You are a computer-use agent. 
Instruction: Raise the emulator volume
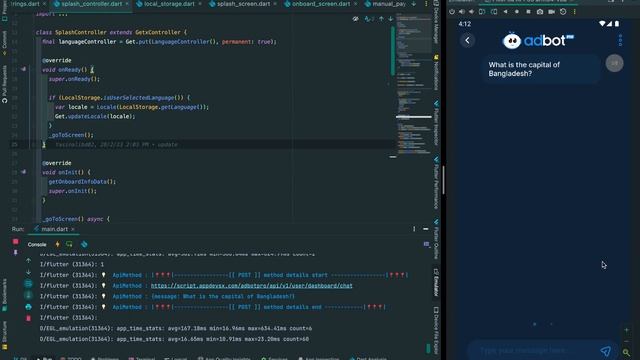point(462,12)
